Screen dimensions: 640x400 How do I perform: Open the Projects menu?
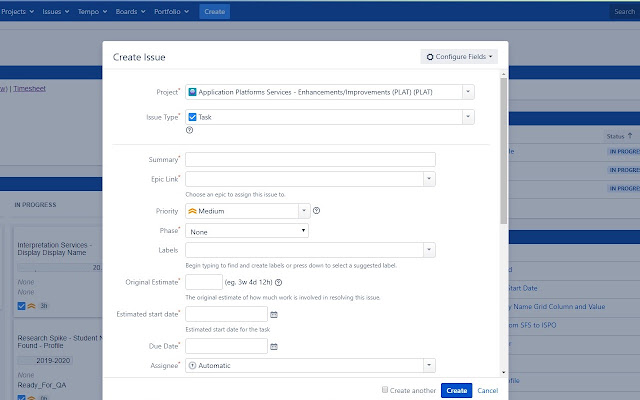pyautogui.click(x=18, y=11)
